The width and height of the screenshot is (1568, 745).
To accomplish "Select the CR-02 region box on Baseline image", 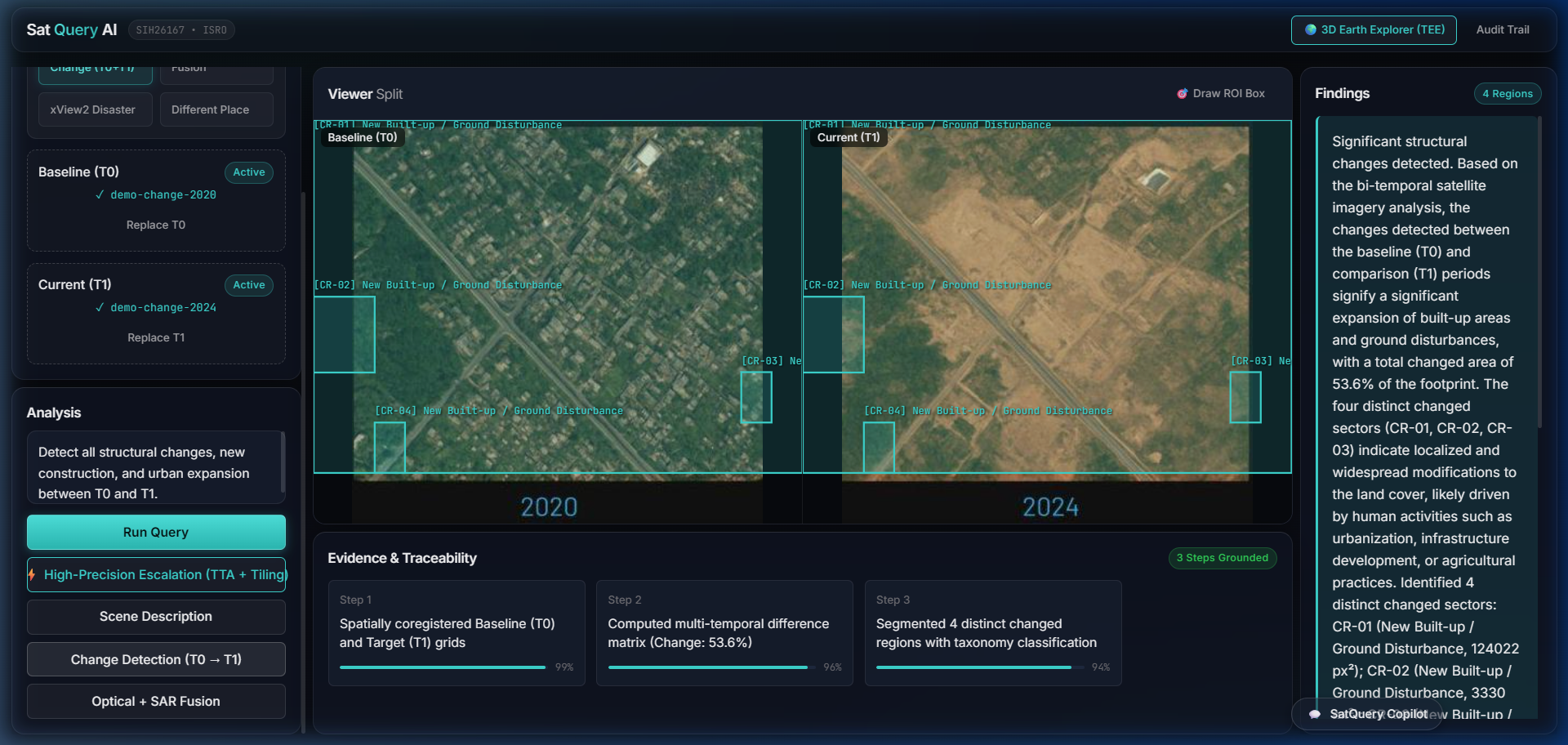I will [x=344, y=335].
